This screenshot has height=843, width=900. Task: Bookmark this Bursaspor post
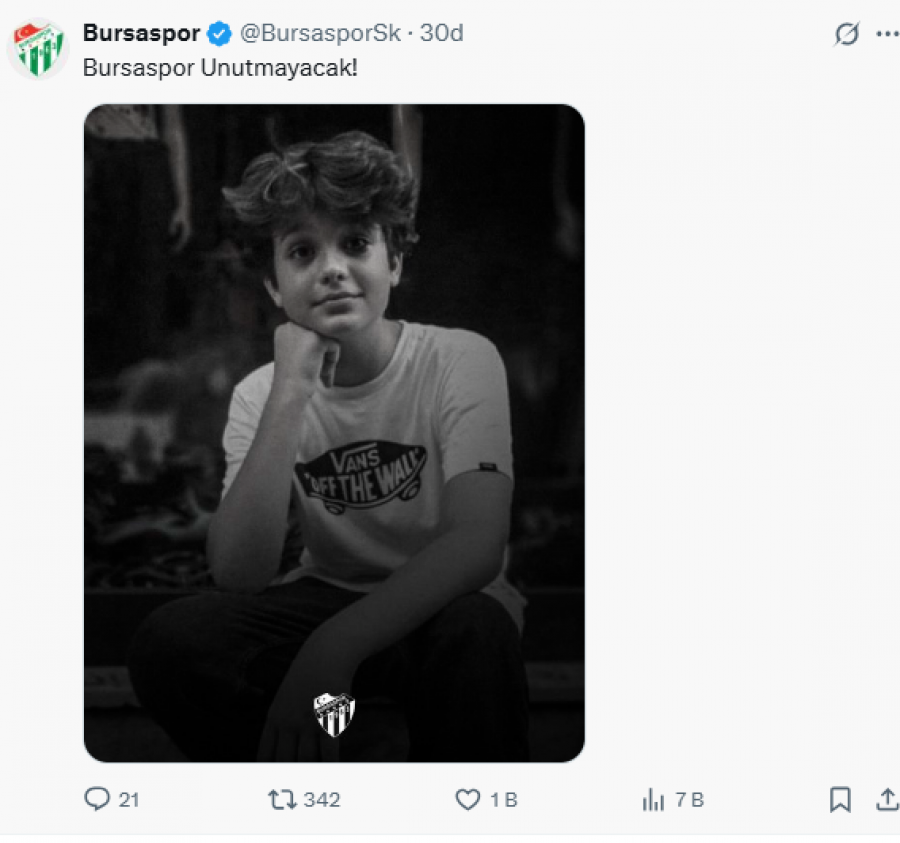[x=840, y=799]
